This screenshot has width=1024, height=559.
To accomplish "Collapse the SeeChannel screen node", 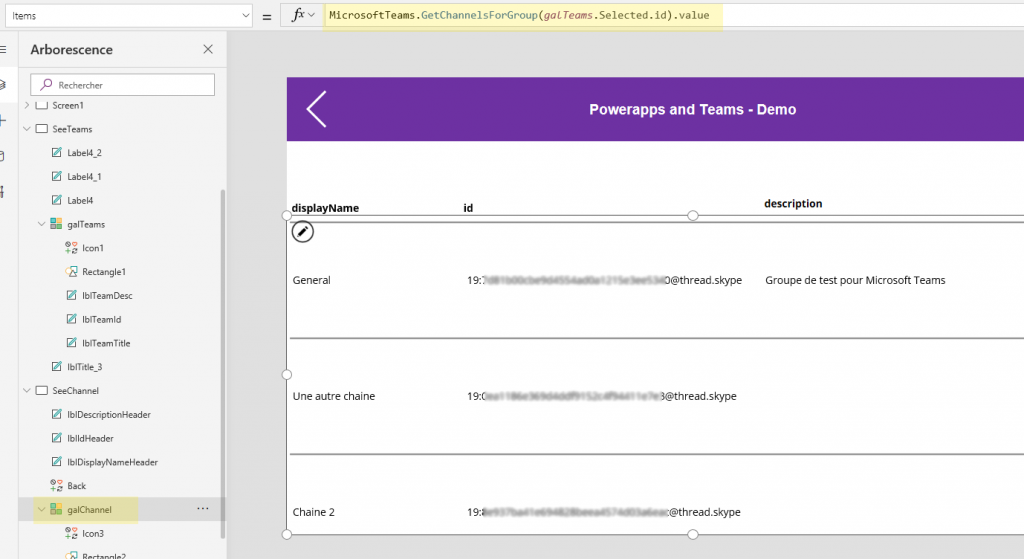I will tap(27, 391).
